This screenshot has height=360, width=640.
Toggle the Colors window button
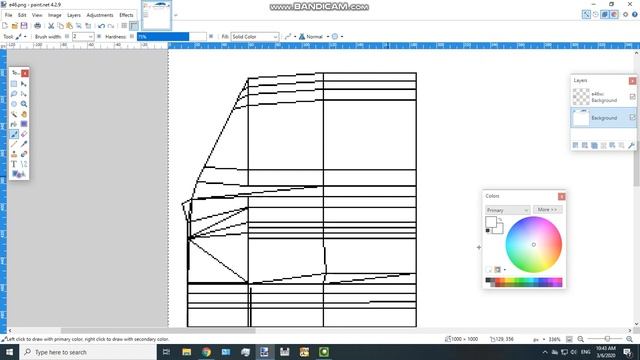pos(614,14)
